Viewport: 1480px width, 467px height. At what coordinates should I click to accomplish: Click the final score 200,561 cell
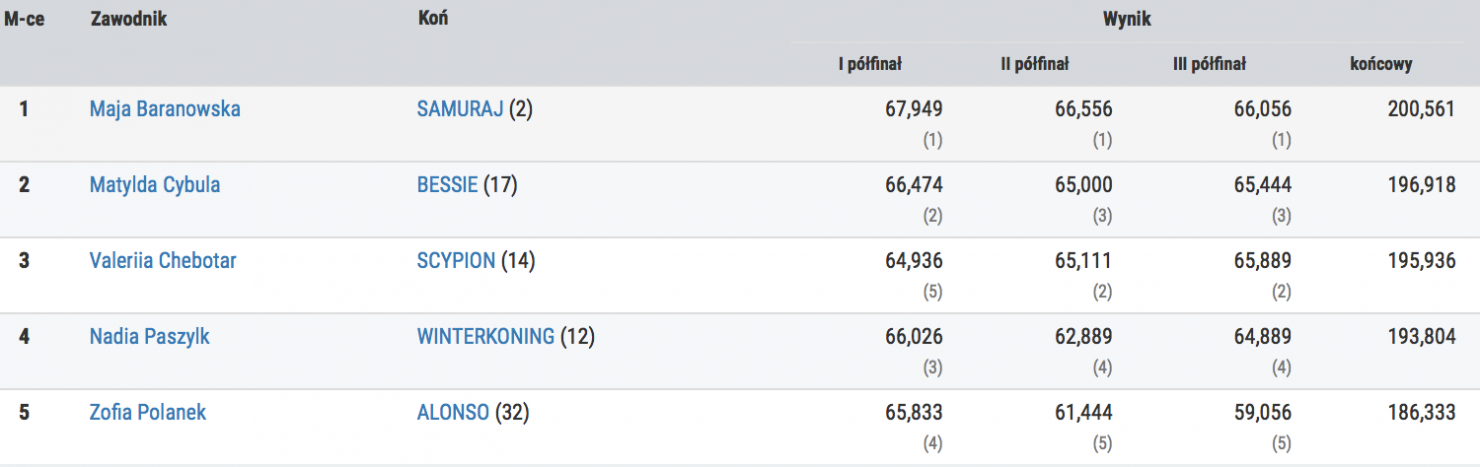(1421, 109)
